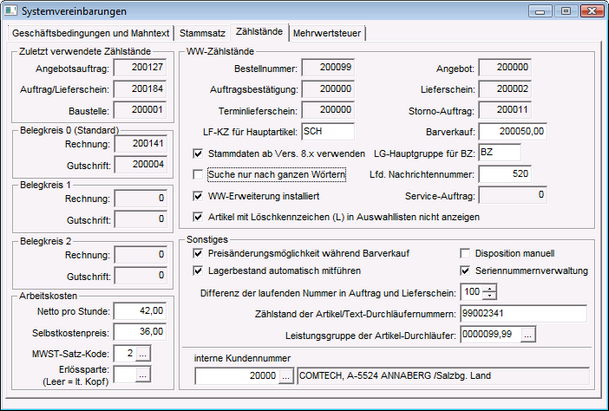609x411 pixels.
Task: Open the MWST-Satz-Kode lookup button
Action: [143, 353]
